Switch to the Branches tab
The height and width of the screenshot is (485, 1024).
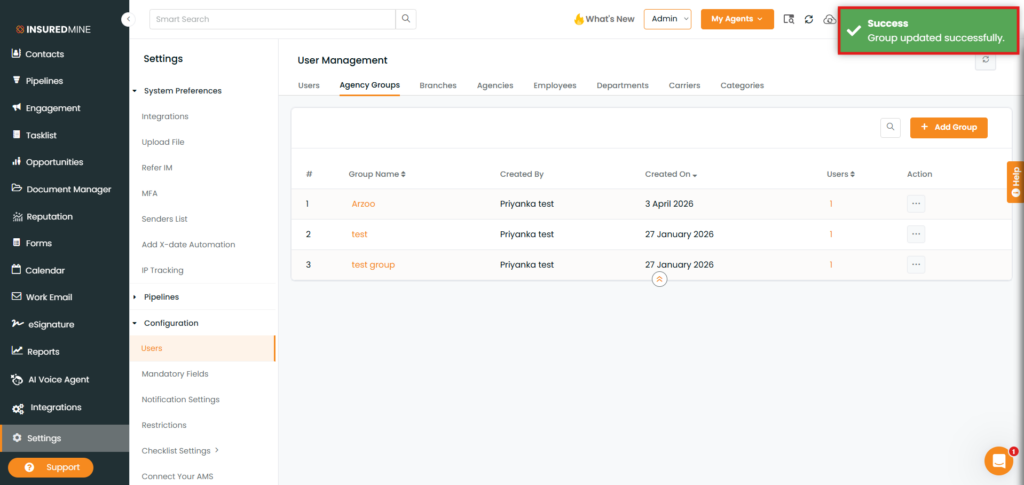pos(437,86)
